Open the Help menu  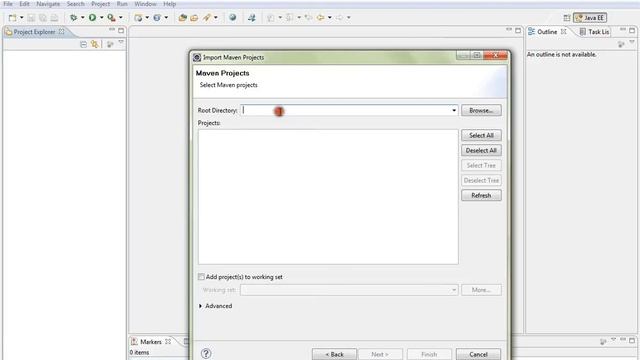(x=169, y=4)
